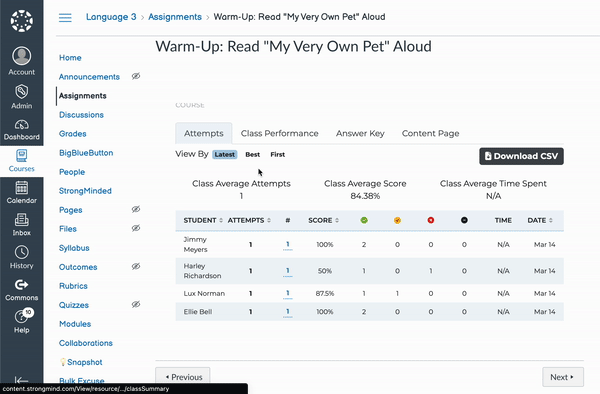Collapse the global navigation arrow
600x394 pixels.
tap(21, 380)
